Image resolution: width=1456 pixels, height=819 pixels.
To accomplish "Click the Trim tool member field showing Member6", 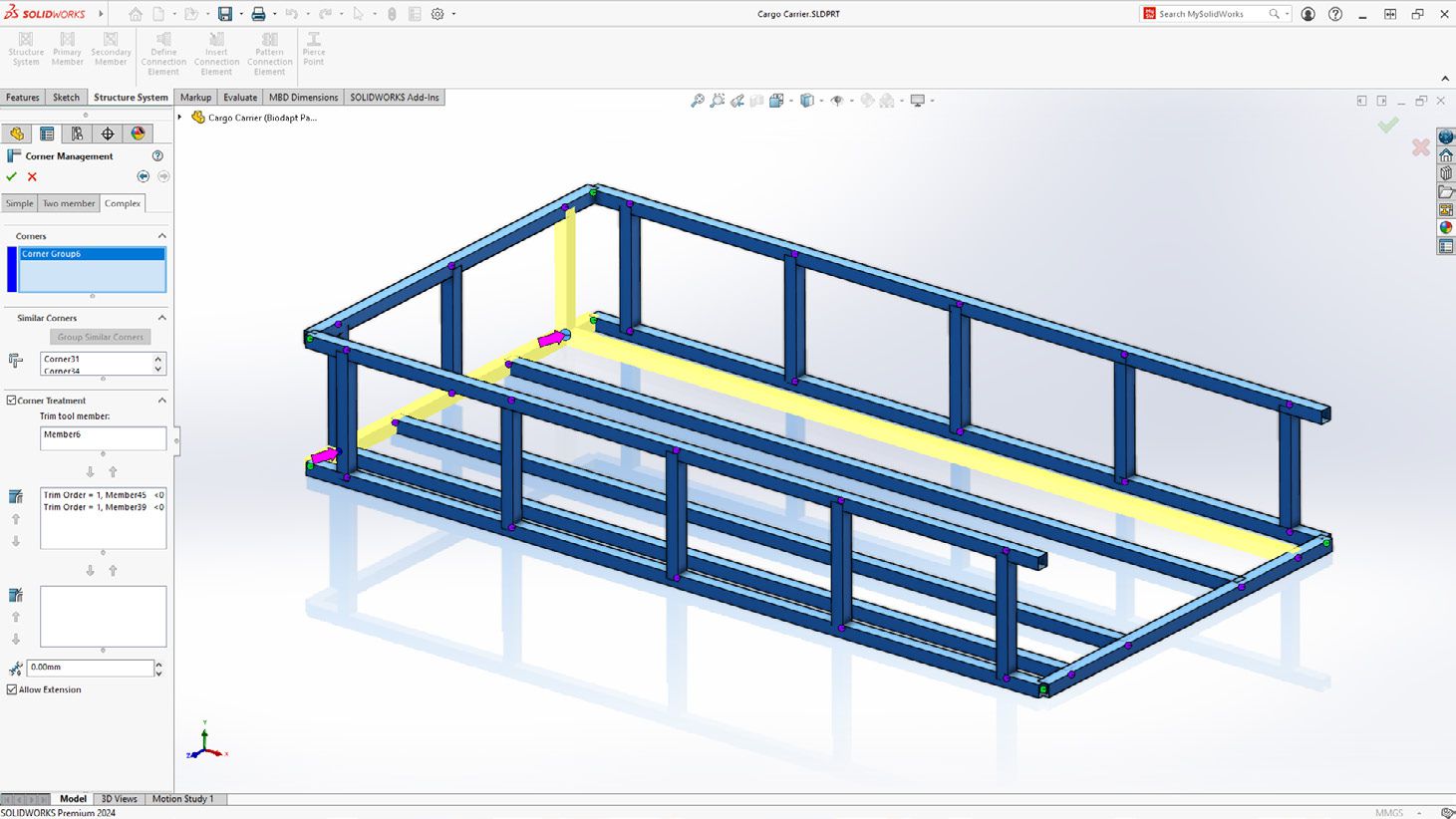I will point(103,437).
